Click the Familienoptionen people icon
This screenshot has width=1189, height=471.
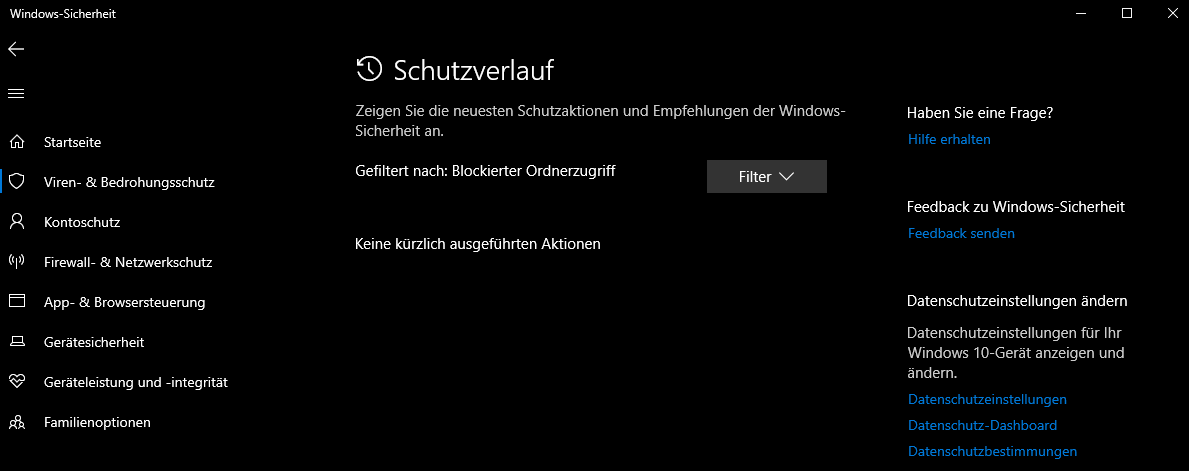pos(17,422)
